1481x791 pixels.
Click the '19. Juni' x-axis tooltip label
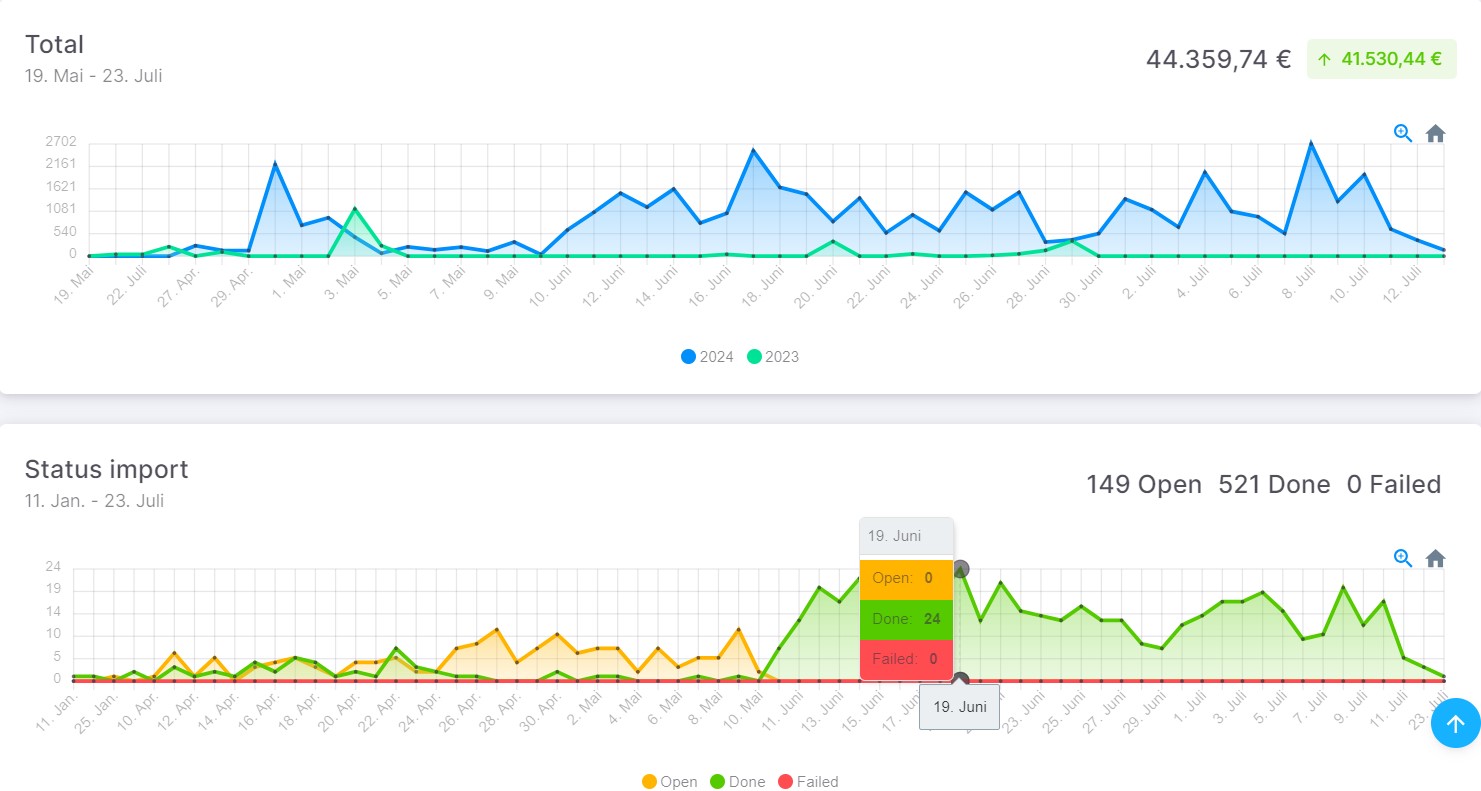pyautogui.click(x=960, y=707)
